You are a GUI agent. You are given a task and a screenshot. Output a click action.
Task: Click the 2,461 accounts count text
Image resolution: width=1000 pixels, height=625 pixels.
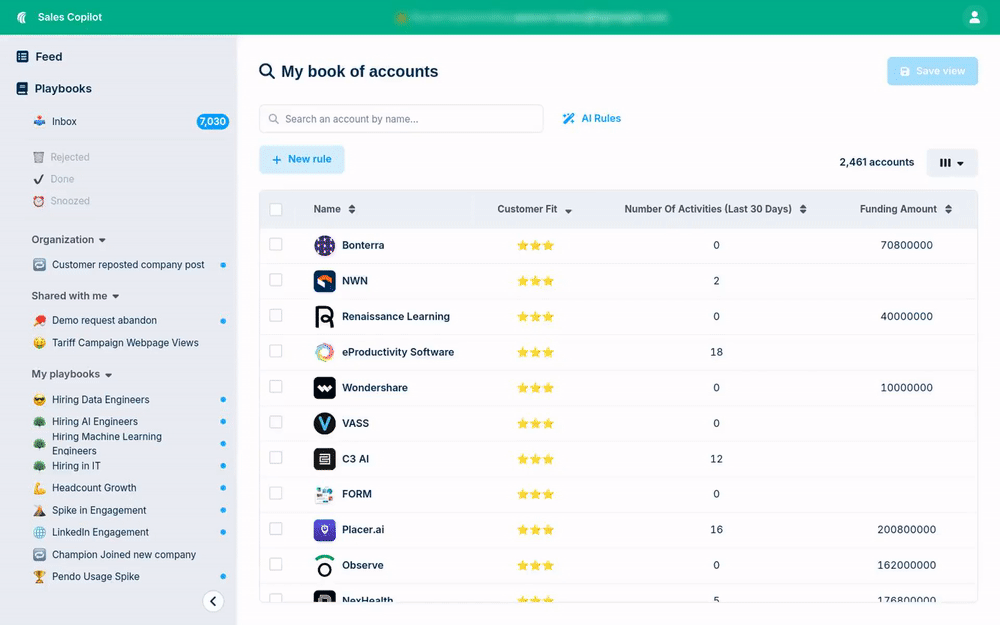[876, 162]
